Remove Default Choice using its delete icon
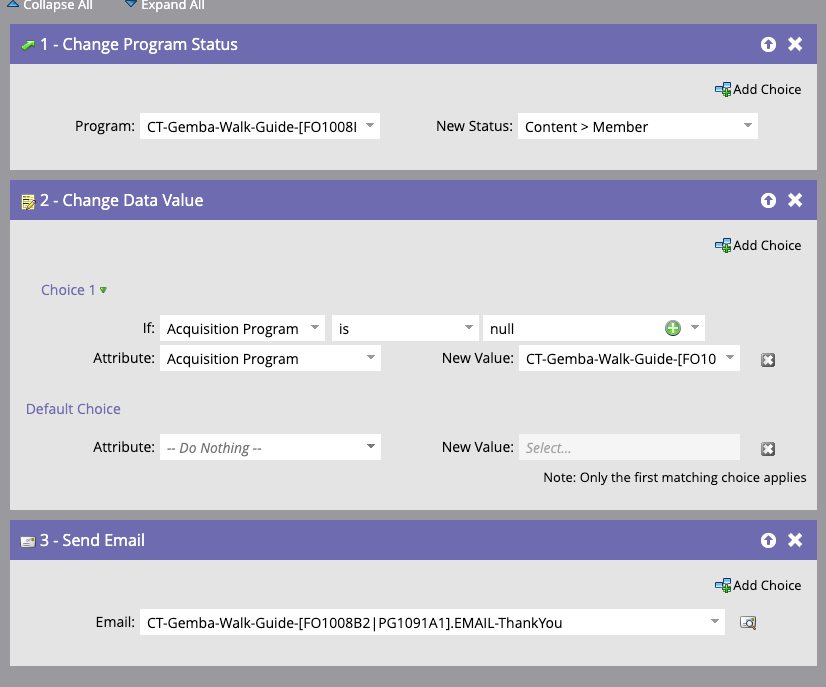Image resolution: width=826 pixels, height=687 pixels. pos(768,449)
